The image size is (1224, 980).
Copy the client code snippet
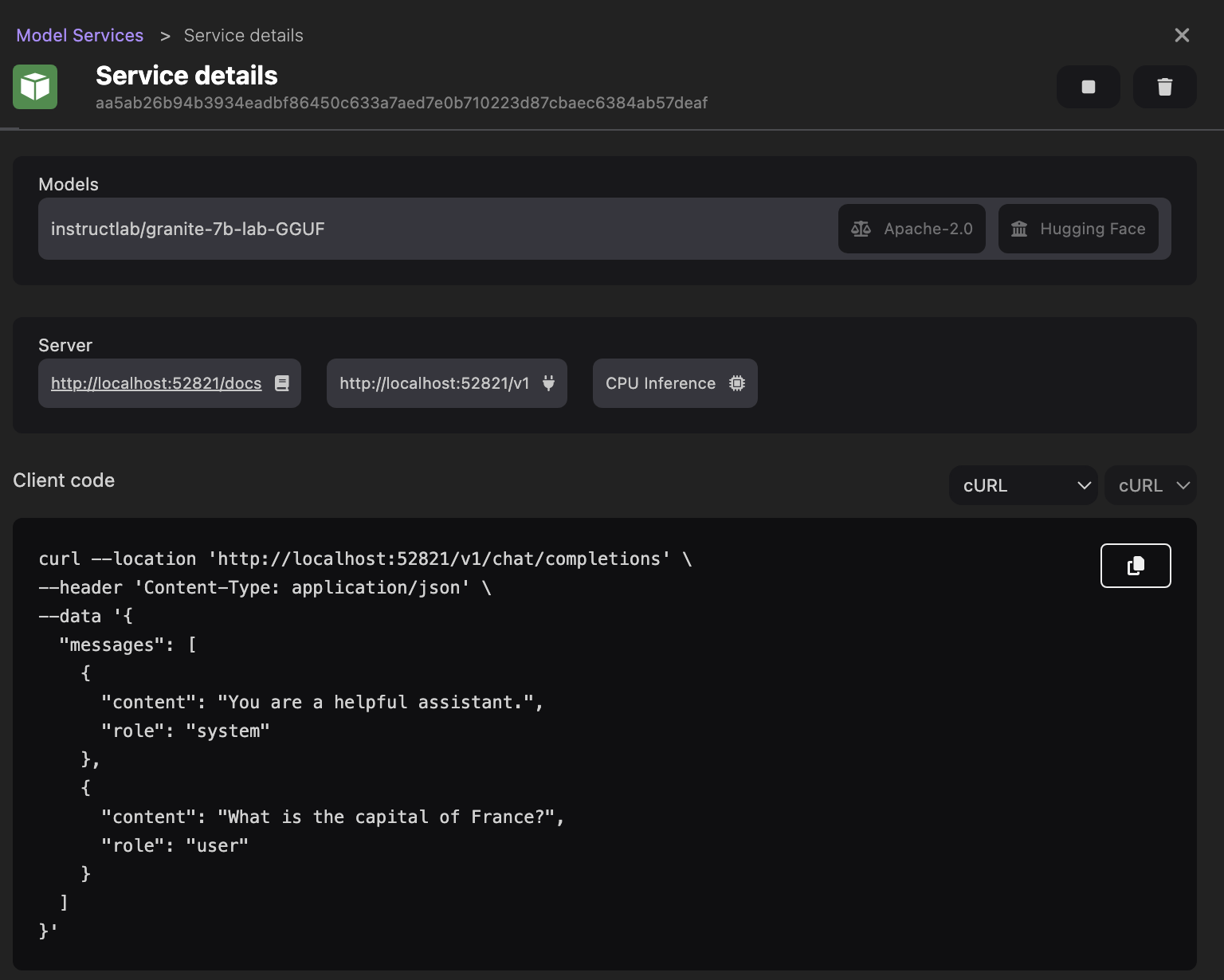[1135, 566]
